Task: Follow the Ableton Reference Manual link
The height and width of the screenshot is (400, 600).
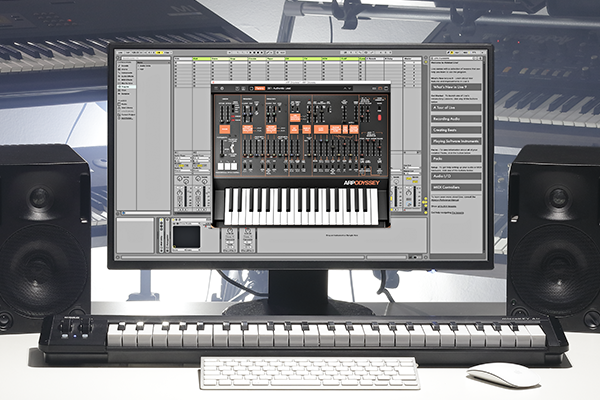Action: point(446,200)
